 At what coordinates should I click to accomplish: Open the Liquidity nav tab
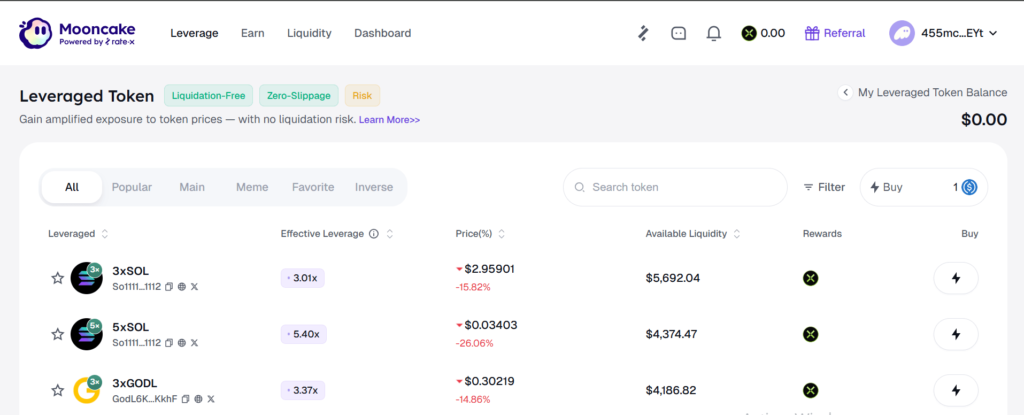point(310,33)
